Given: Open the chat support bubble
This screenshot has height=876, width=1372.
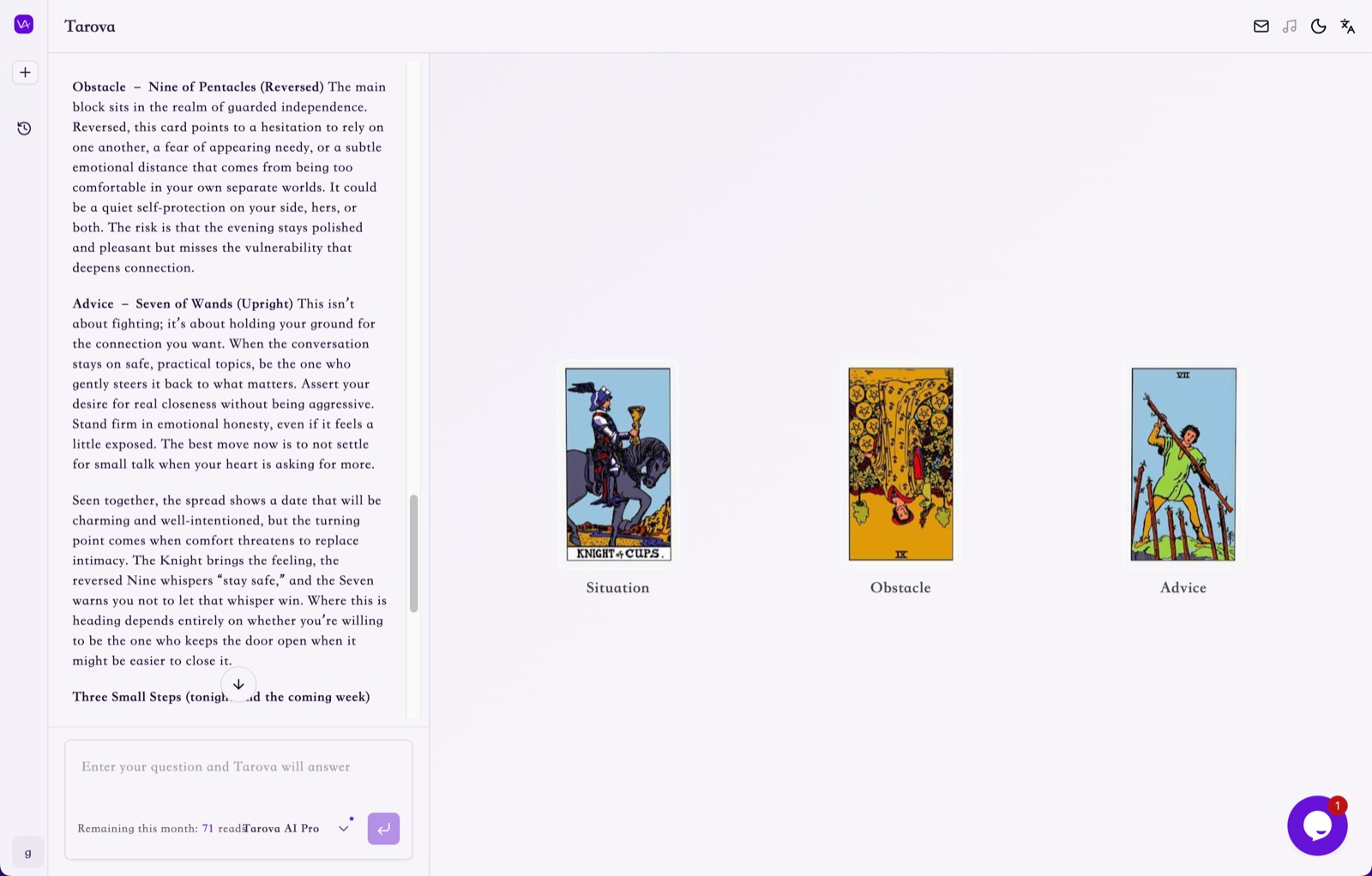Looking at the screenshot, I should click(x=1317, y=825).
